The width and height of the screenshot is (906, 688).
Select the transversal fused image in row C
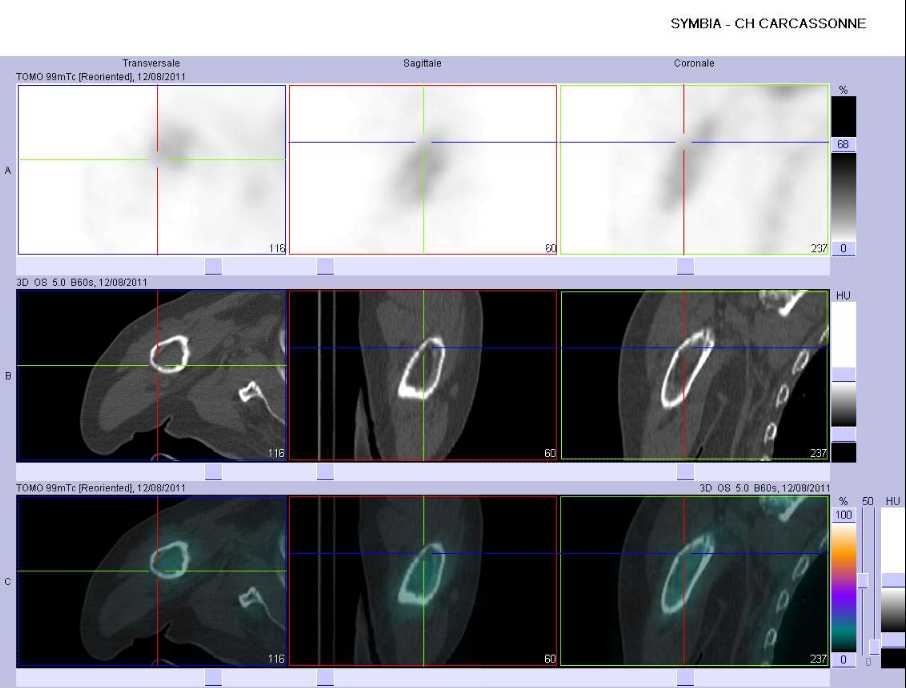[x=152, y=581]
